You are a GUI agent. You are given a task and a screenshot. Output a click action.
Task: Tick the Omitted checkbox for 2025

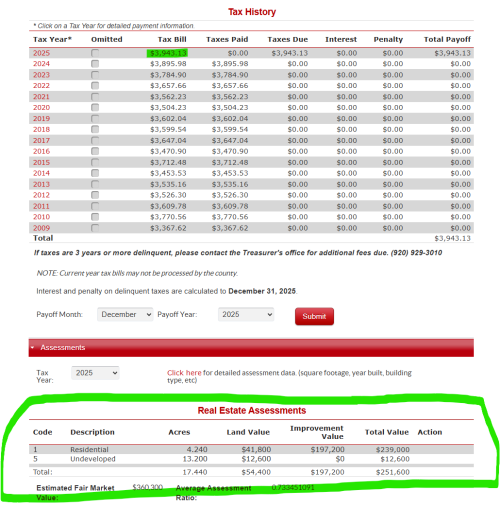click(x=95, y=53)
